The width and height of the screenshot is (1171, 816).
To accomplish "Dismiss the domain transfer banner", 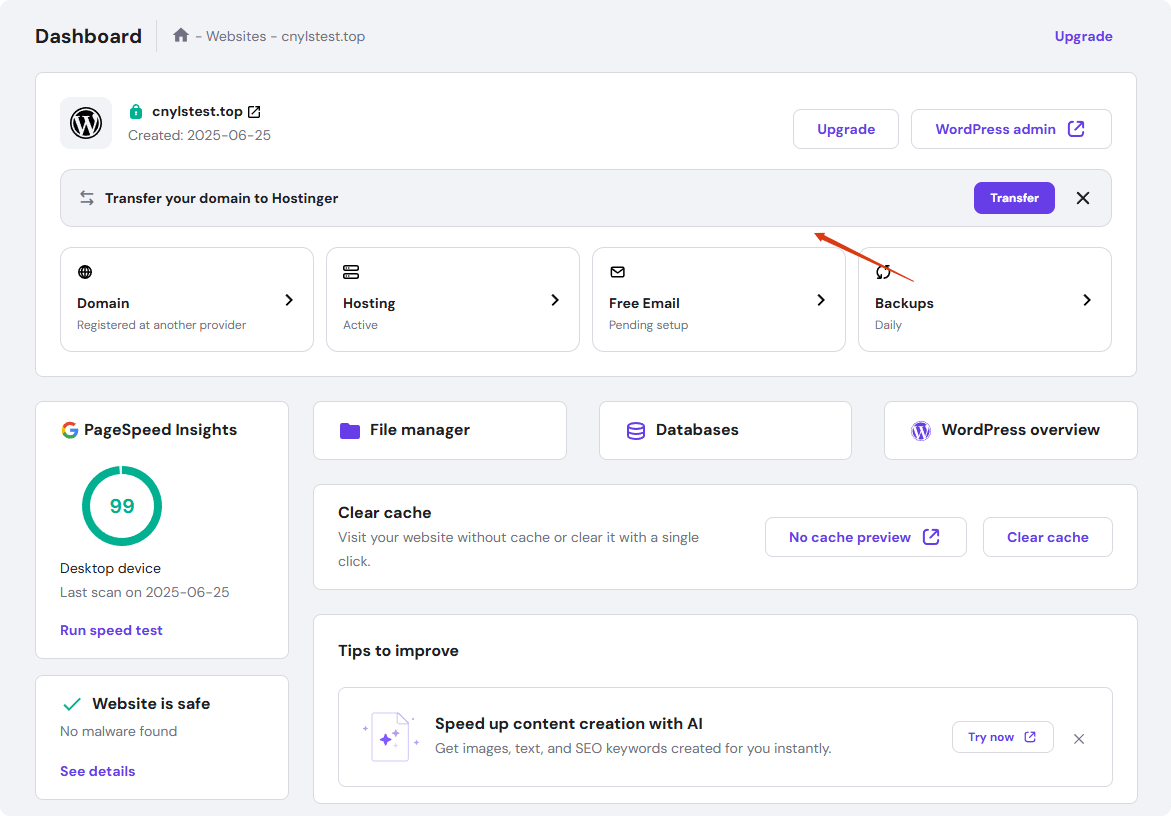I will [1083, 198].
